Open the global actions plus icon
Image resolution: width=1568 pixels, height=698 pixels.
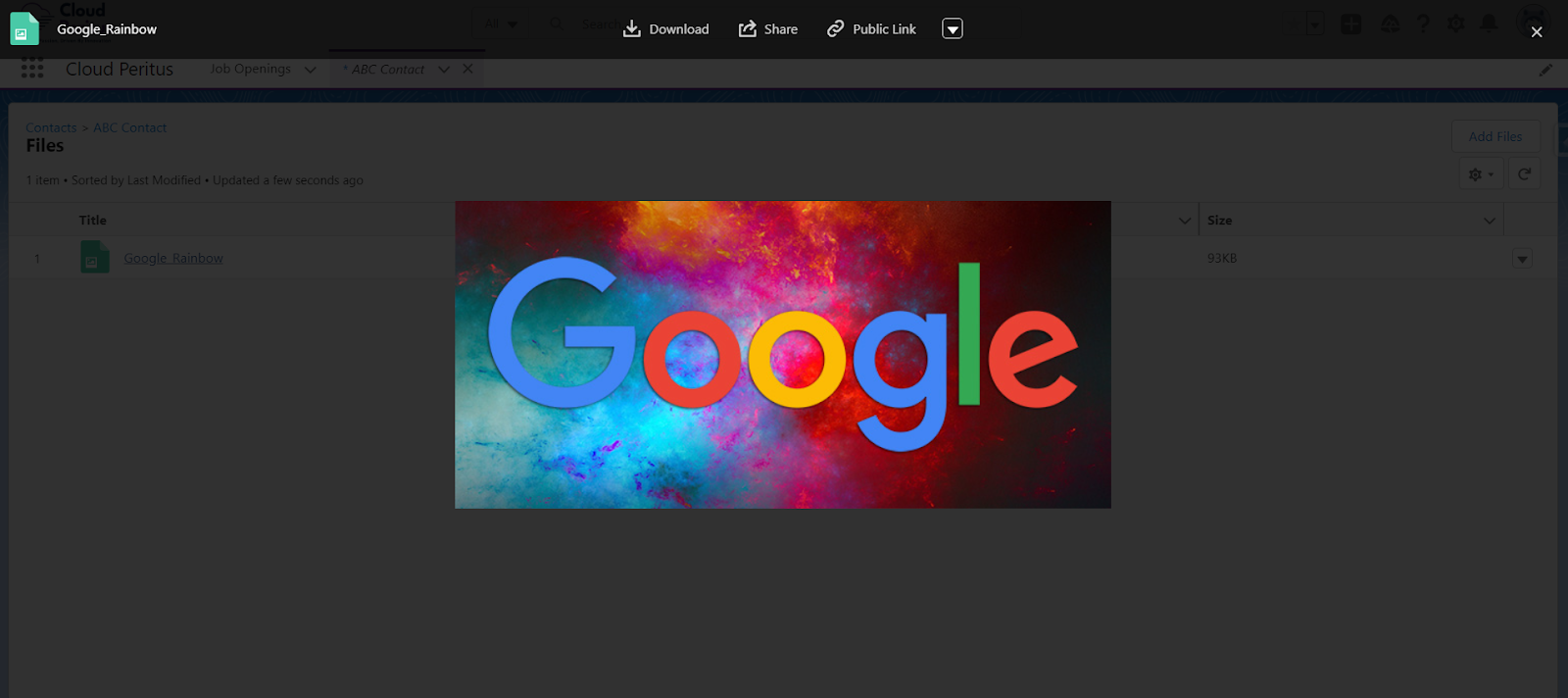(x=1351, y=24)
